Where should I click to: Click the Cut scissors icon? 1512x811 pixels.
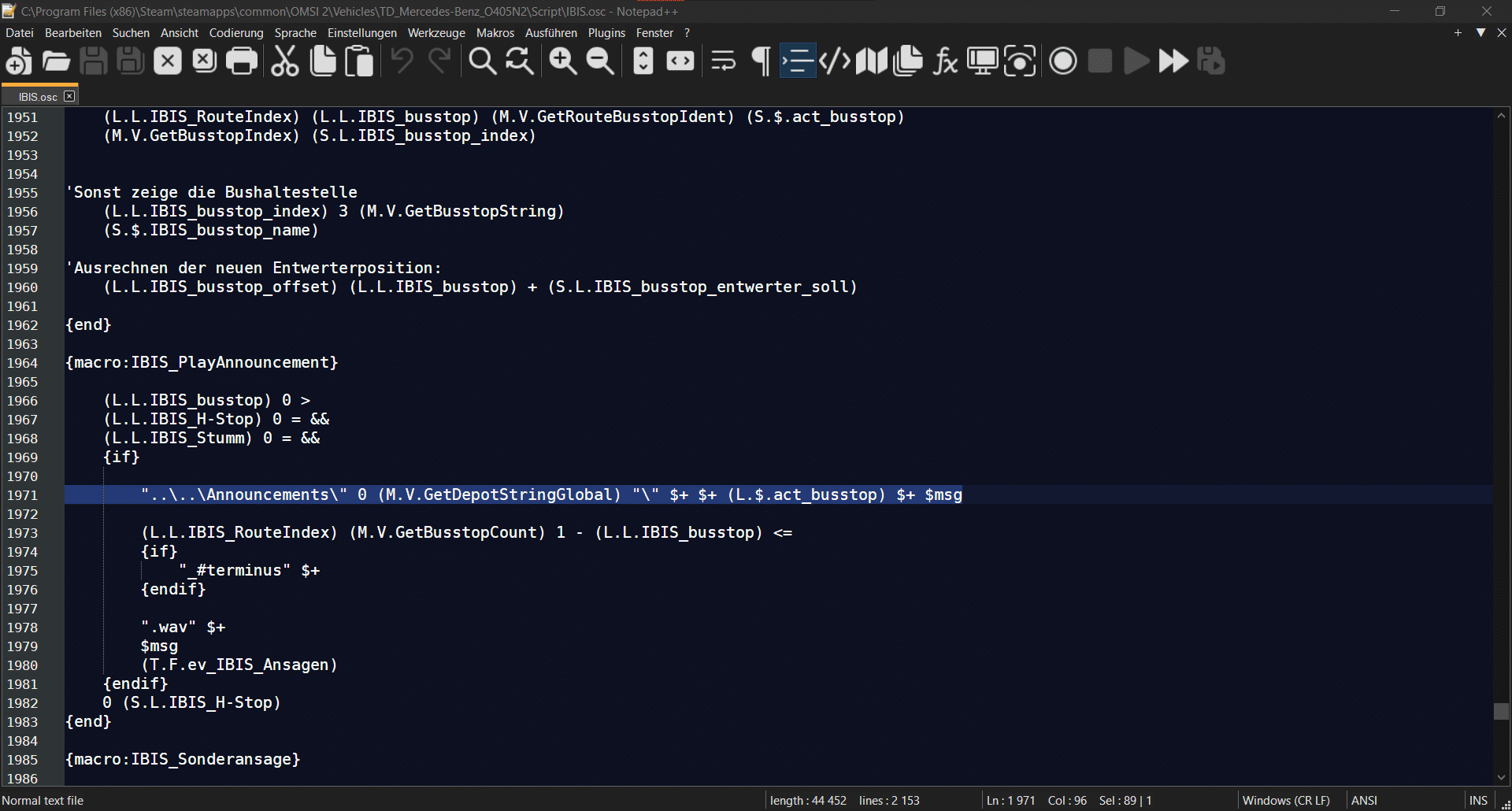point(284,61)
